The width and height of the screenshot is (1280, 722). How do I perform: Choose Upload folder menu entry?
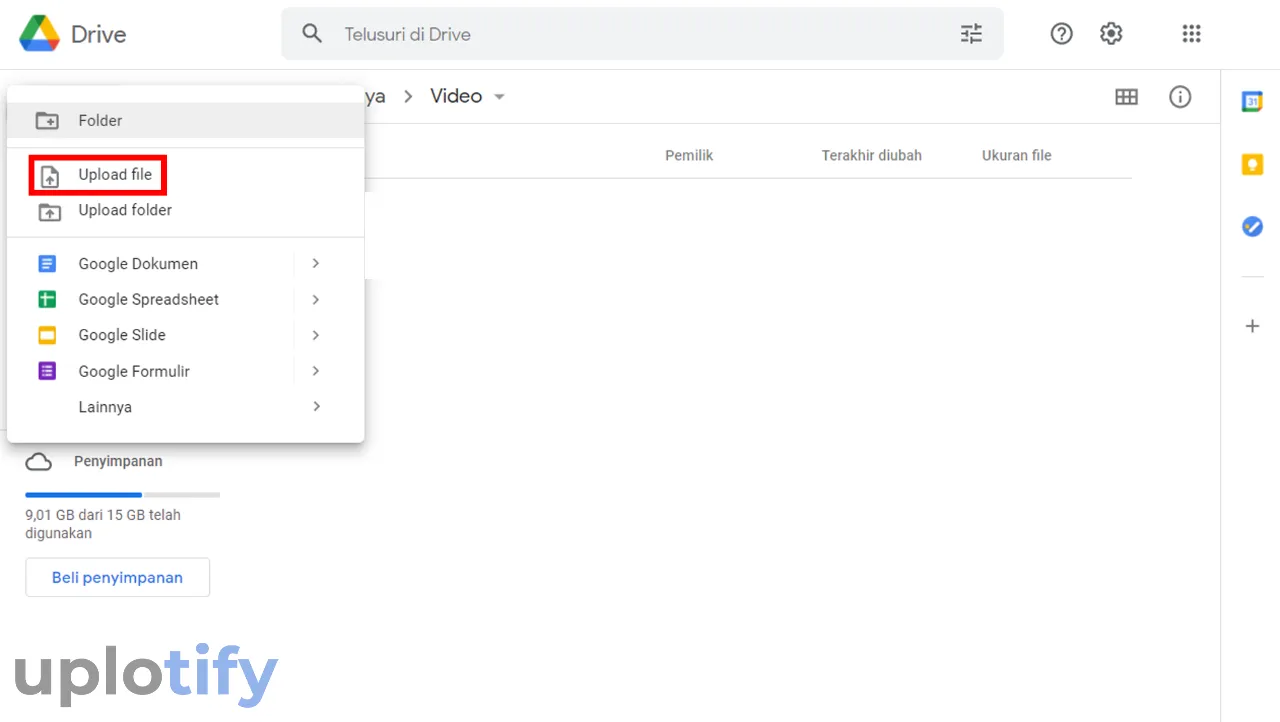(x=186, y=211)
